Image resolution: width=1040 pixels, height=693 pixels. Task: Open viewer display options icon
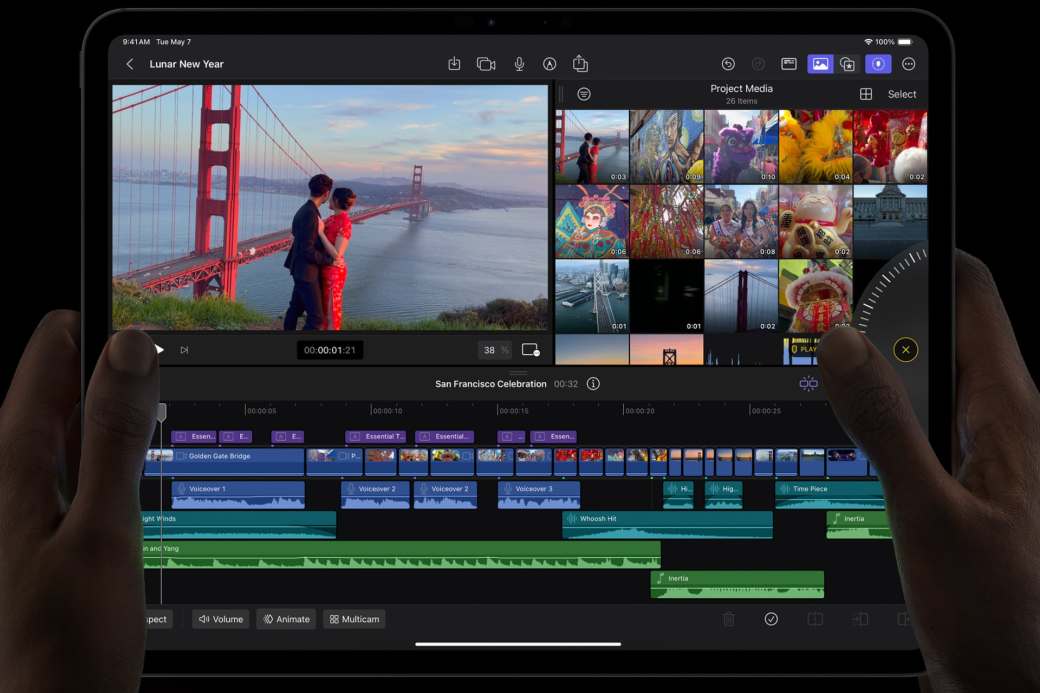point(531,349)
